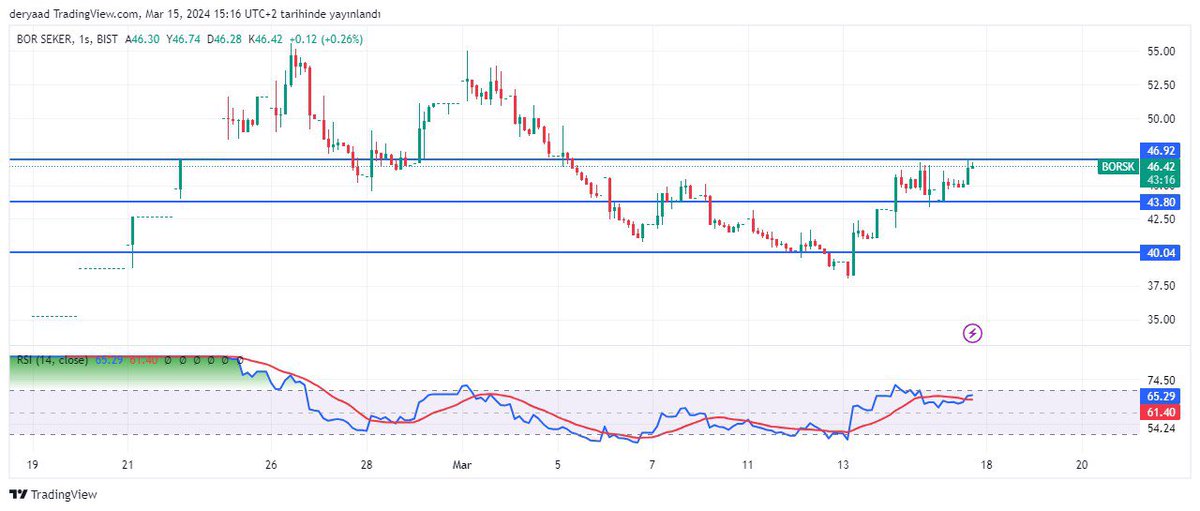Click 54.24 on the RSI axis
This screenshot has height=511, width=1200.
tap(1161, 428)
